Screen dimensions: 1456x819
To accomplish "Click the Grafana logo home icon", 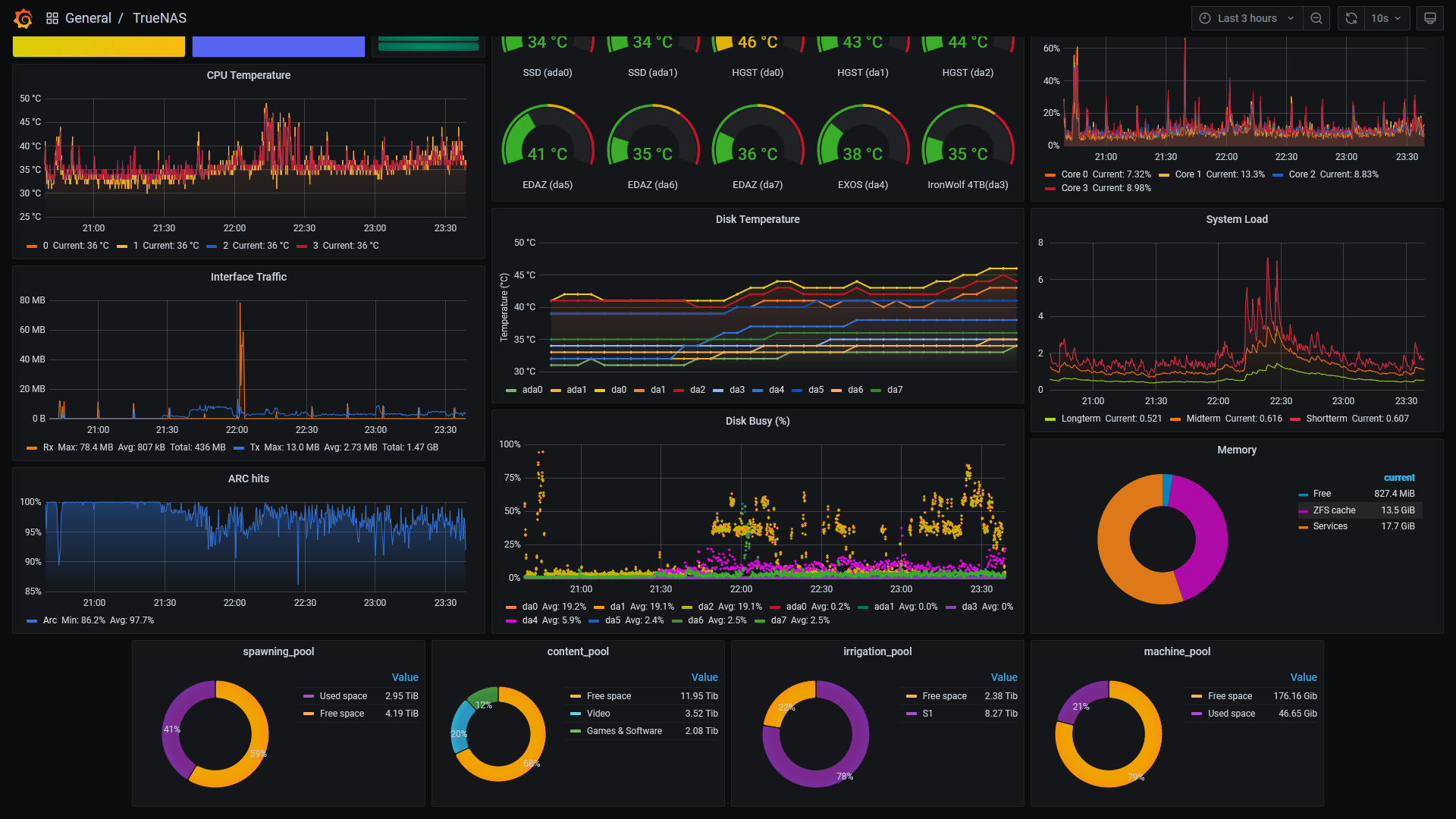I will coord(24,18).
